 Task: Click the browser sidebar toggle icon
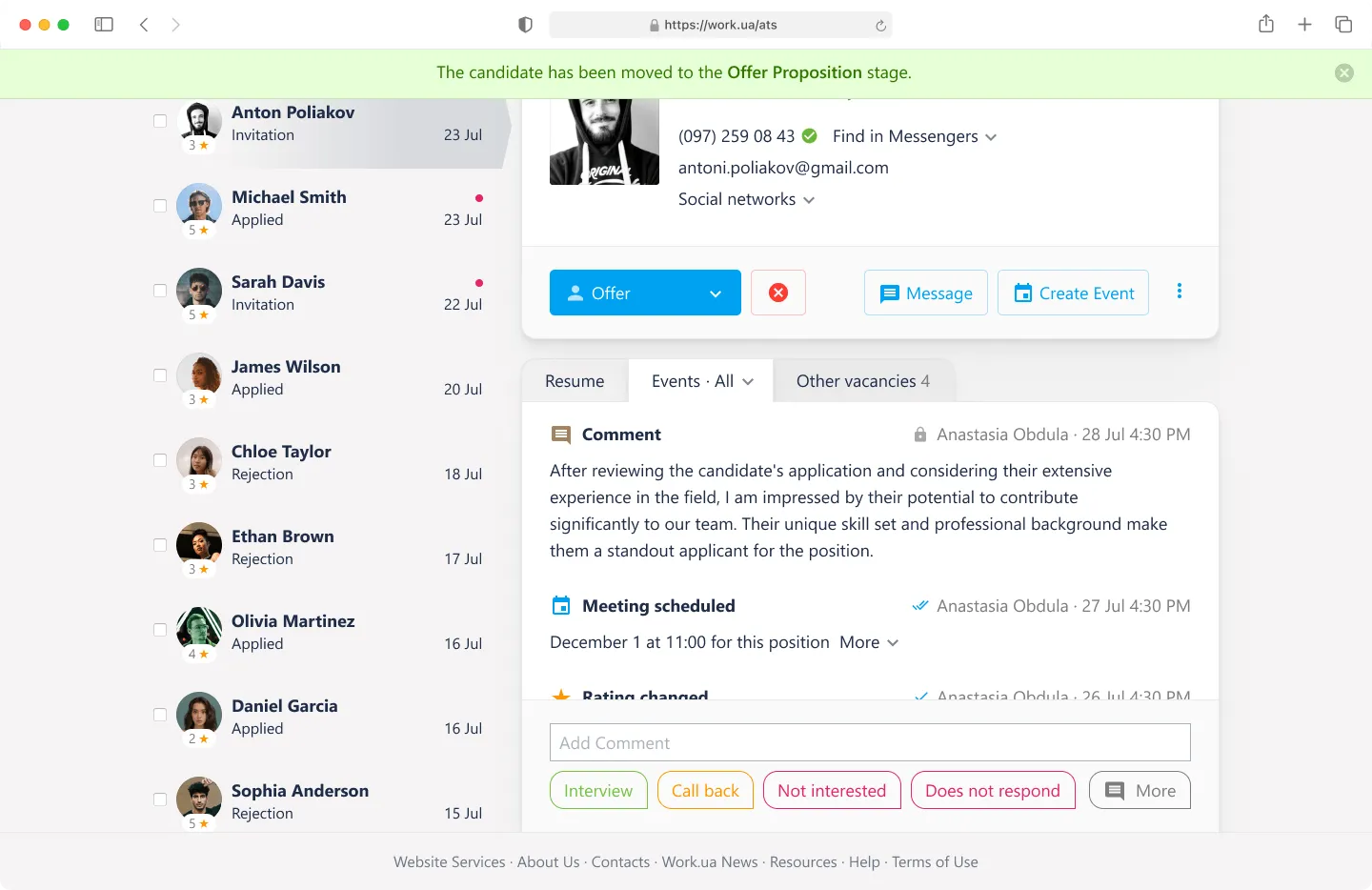coord(104,25)
